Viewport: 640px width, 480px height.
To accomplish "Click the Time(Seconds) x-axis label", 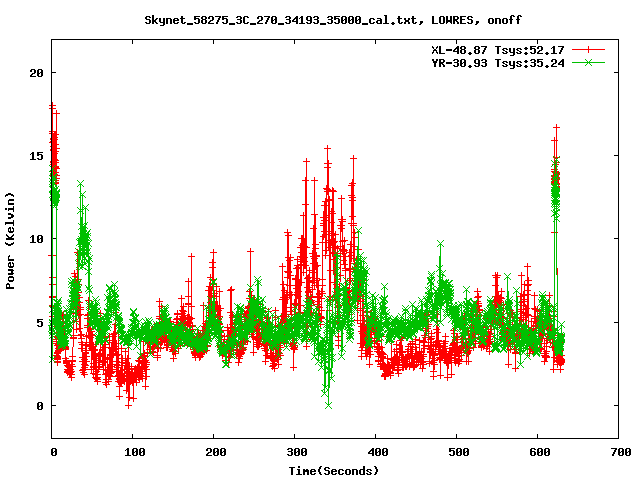I will (334, 471).
